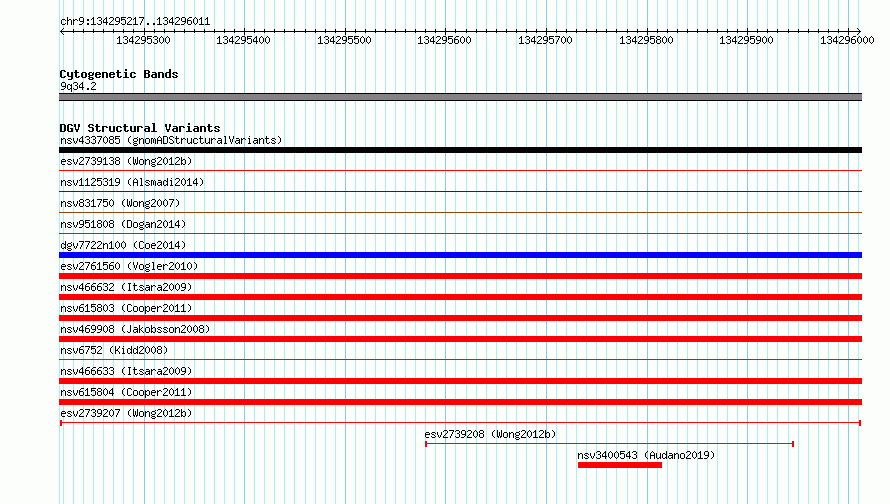
Task: Click the Cytogenetic Bands track title
Action: tap(119, 74)
